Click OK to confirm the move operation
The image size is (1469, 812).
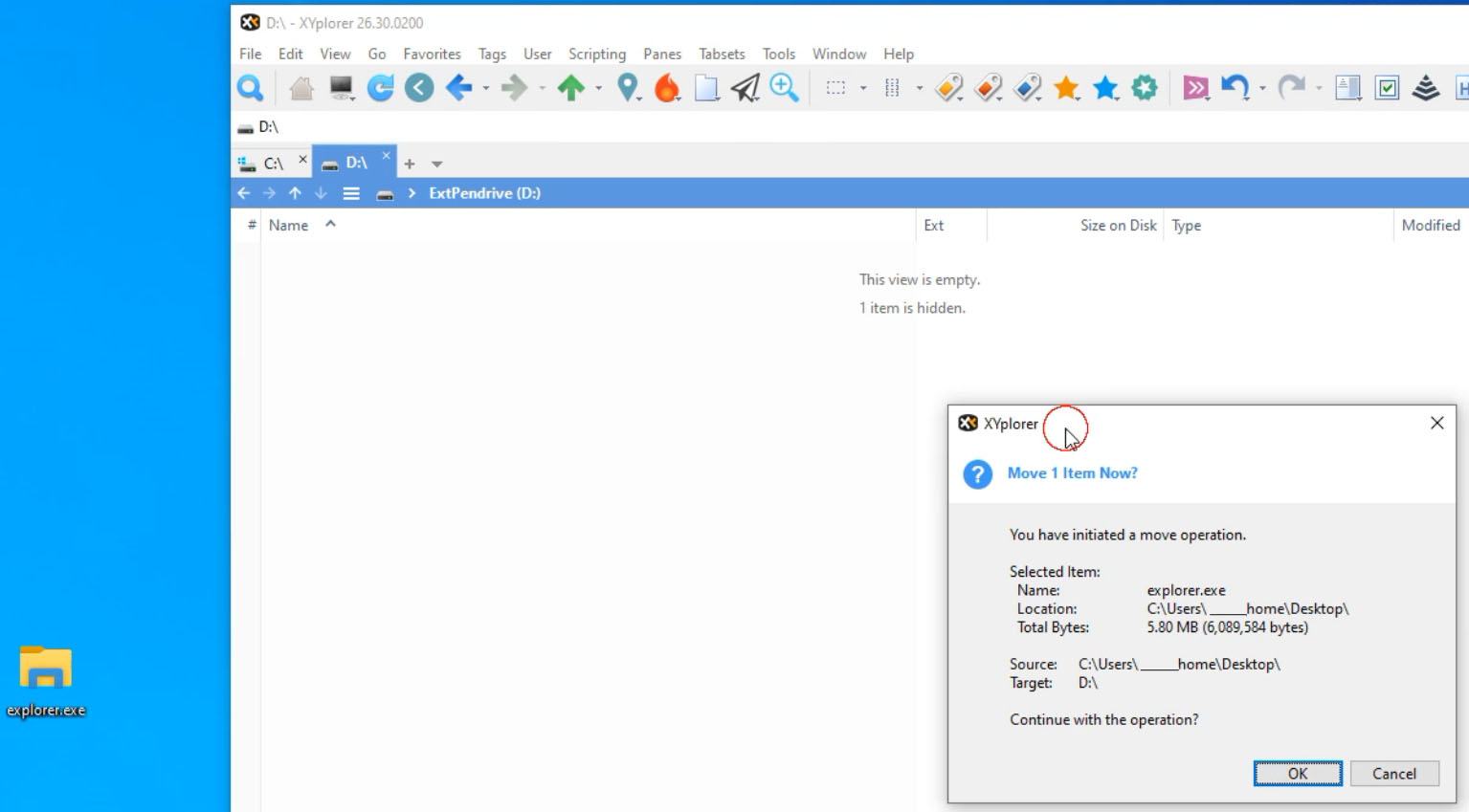[x=1297, y=773]
